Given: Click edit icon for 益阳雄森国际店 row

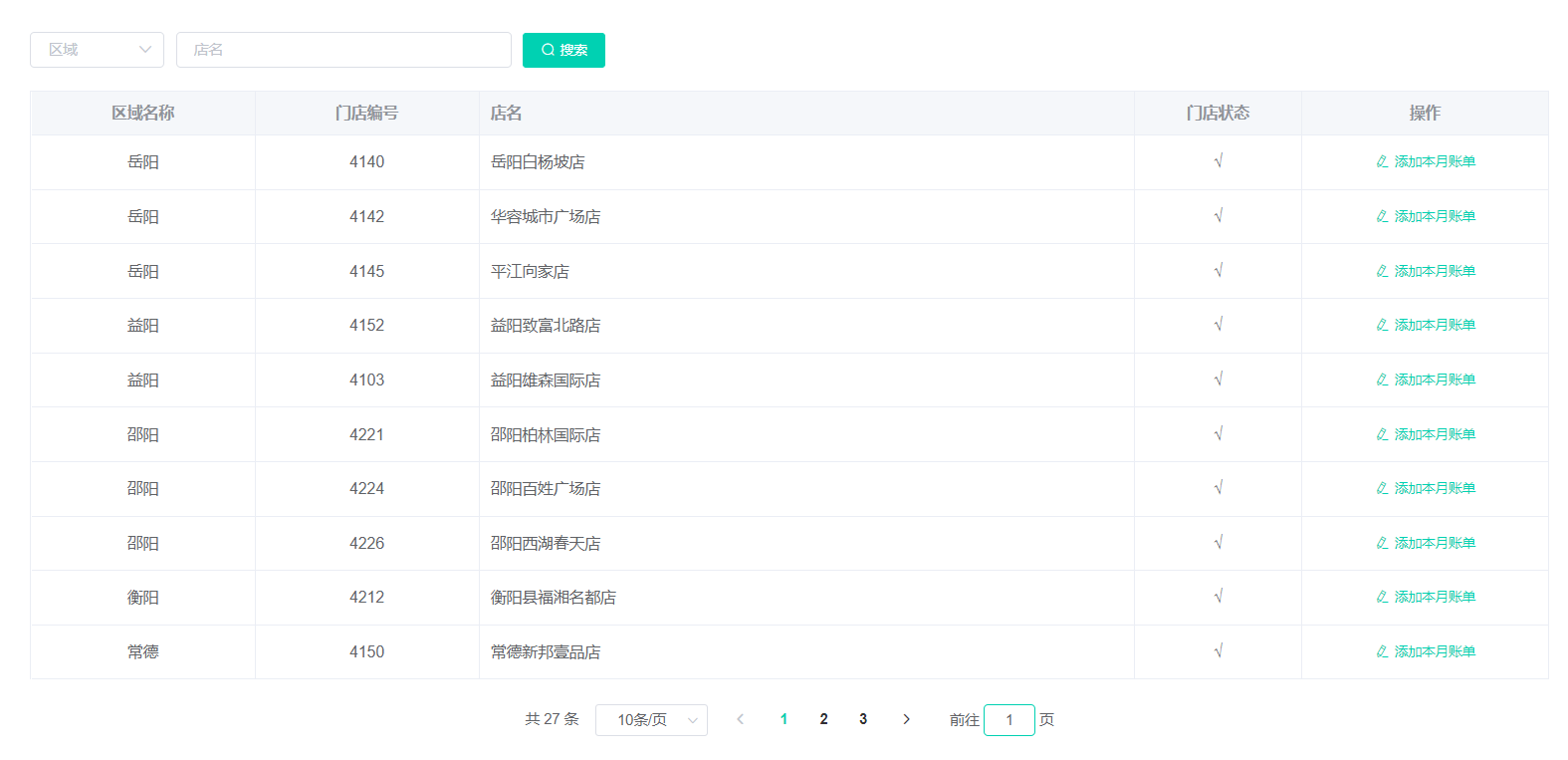Looking at the screenshot, I should pyautogui.click(x=1382, y=380).
